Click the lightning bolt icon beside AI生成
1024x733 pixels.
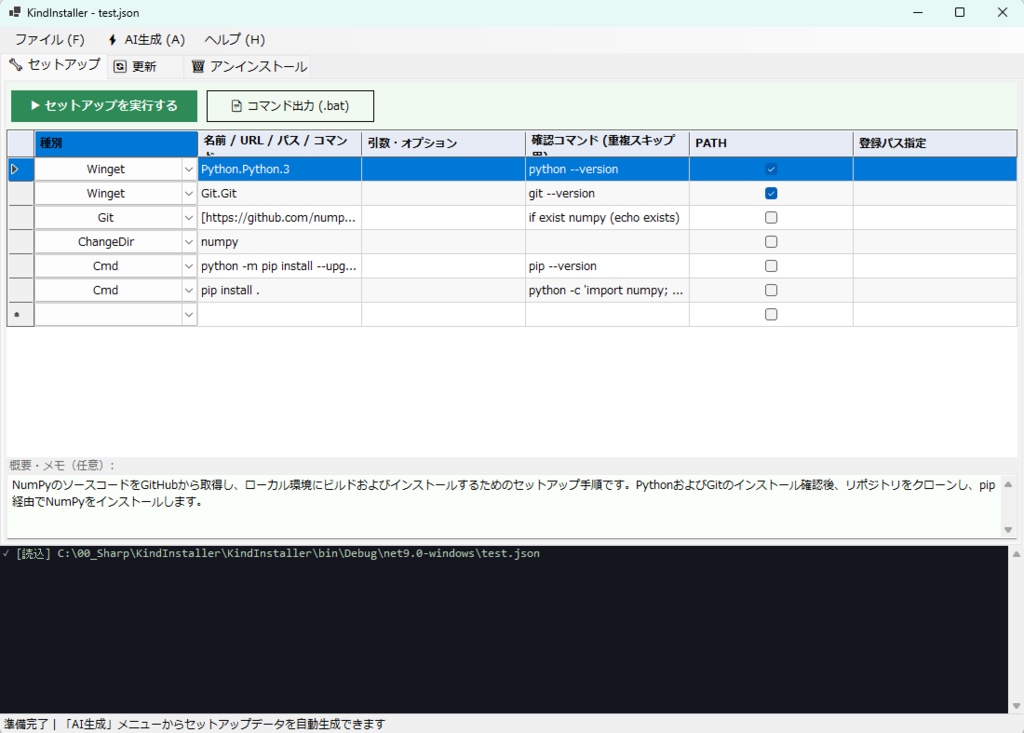[x=110, y=39]
